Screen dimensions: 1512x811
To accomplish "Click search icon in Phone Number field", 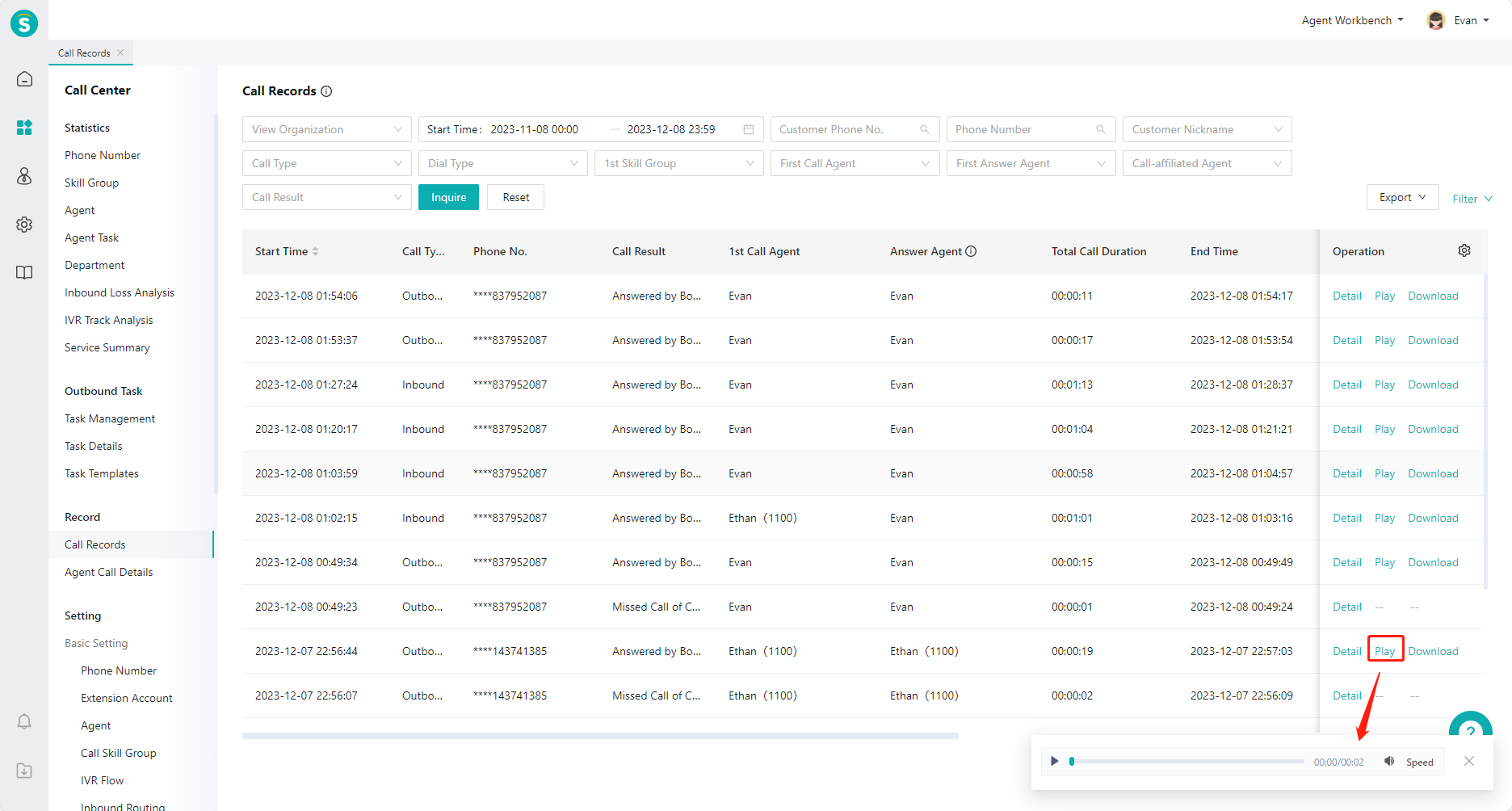I will point(1101,129).
